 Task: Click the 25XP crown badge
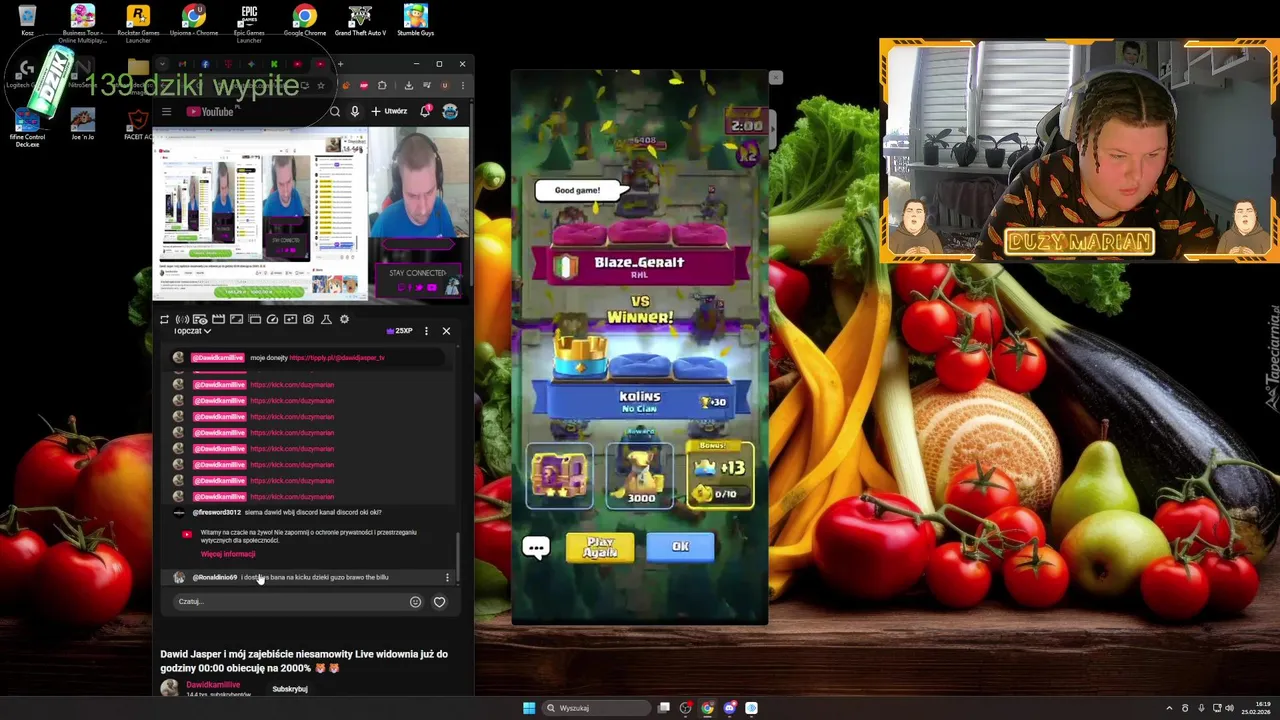coord(400,331)
